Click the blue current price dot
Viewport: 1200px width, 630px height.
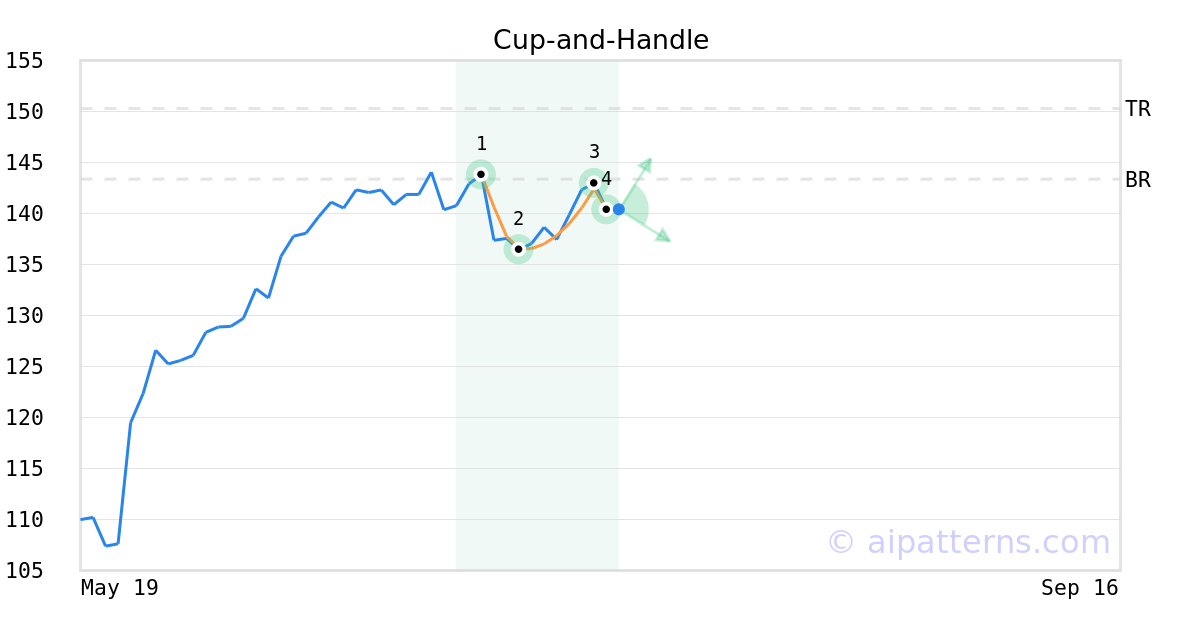coord(619,209)
